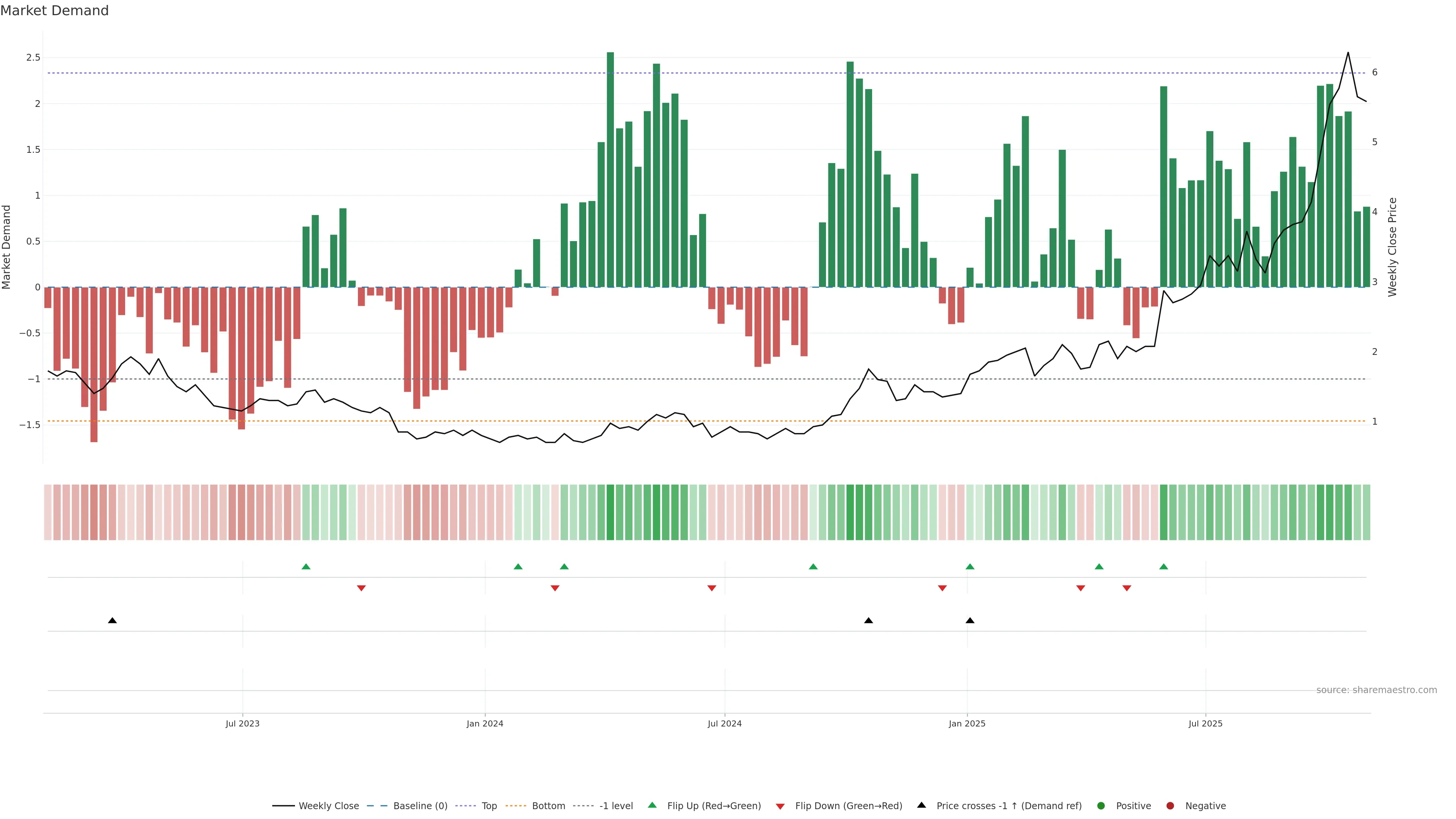Toggle the Weekly Close legend entry

(328, 805)
